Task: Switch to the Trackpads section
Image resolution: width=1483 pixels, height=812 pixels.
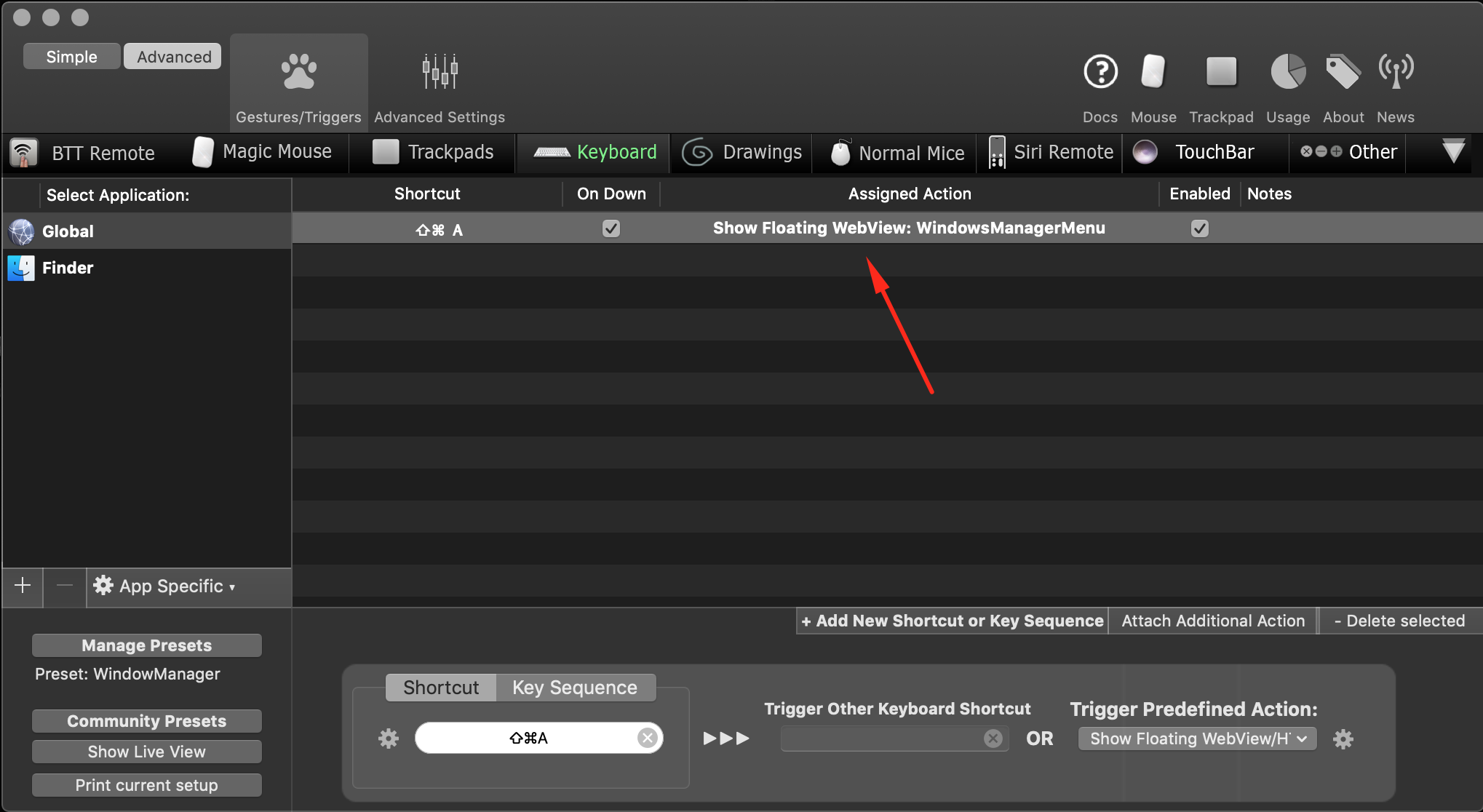Action: 450,152
